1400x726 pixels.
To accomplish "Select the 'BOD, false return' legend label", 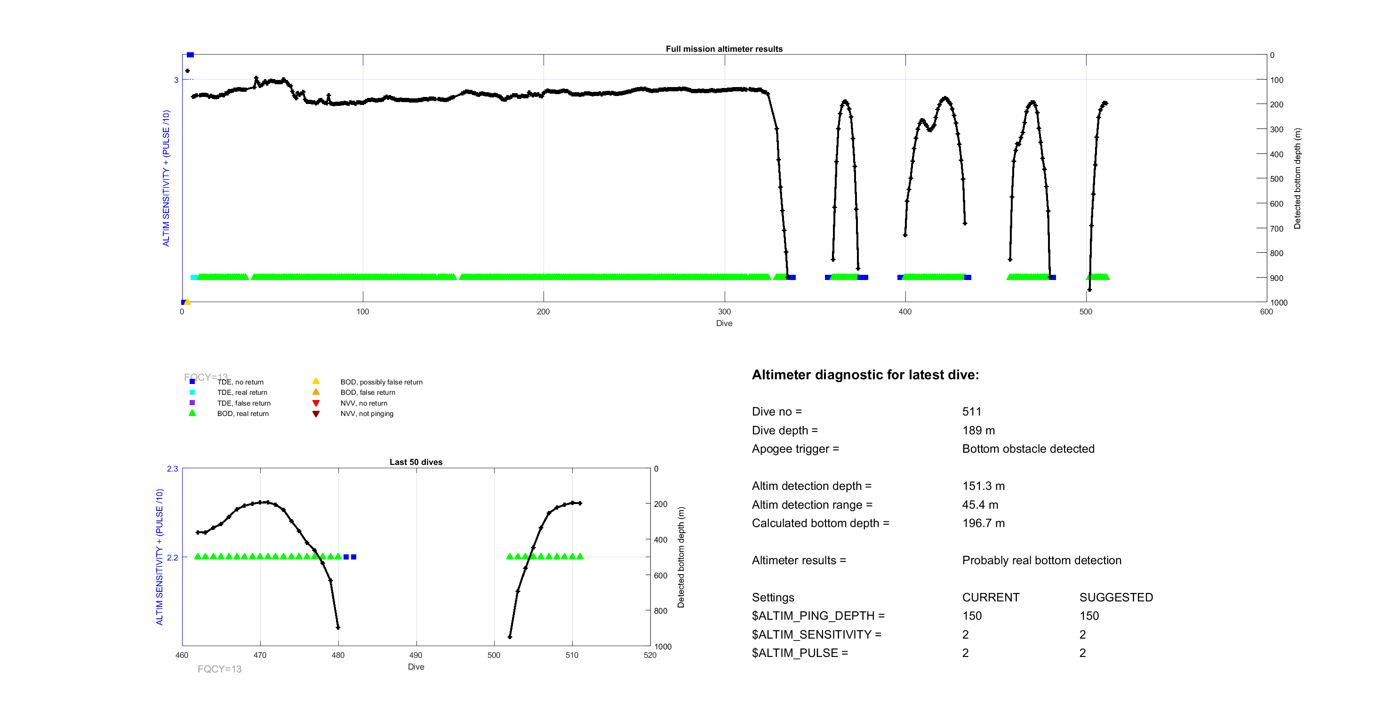I will 367,393.
